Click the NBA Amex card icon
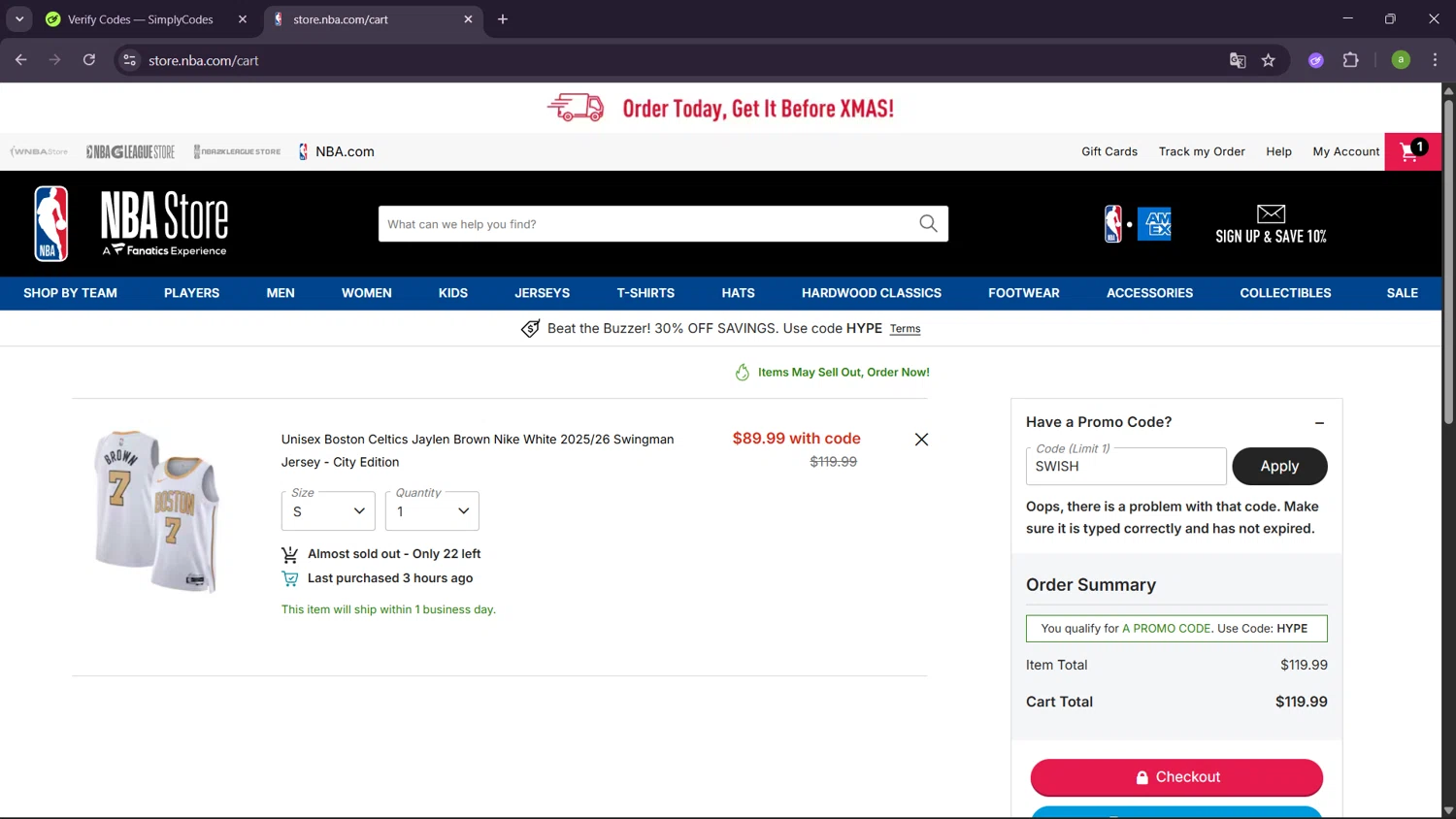 pyautogui.click(x=1138, y=224)
